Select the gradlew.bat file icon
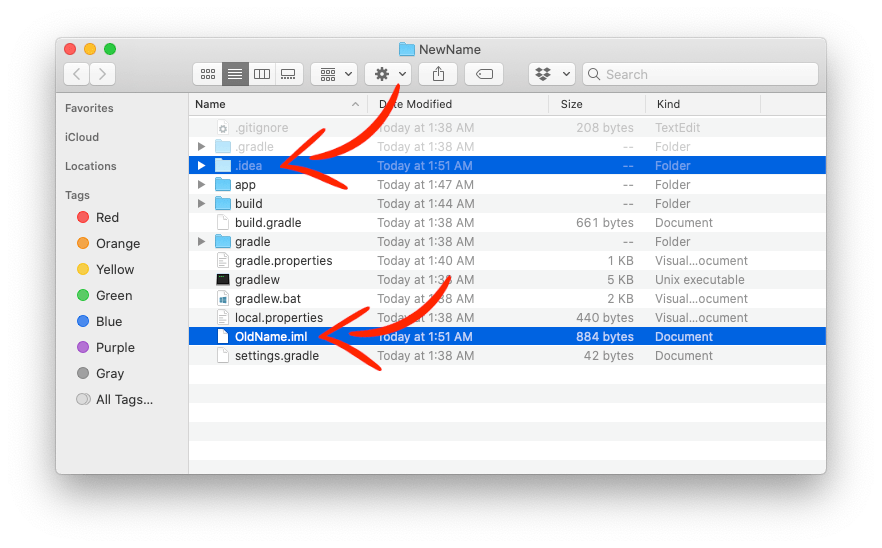The image size is (882, 548). tap(223, 299)
